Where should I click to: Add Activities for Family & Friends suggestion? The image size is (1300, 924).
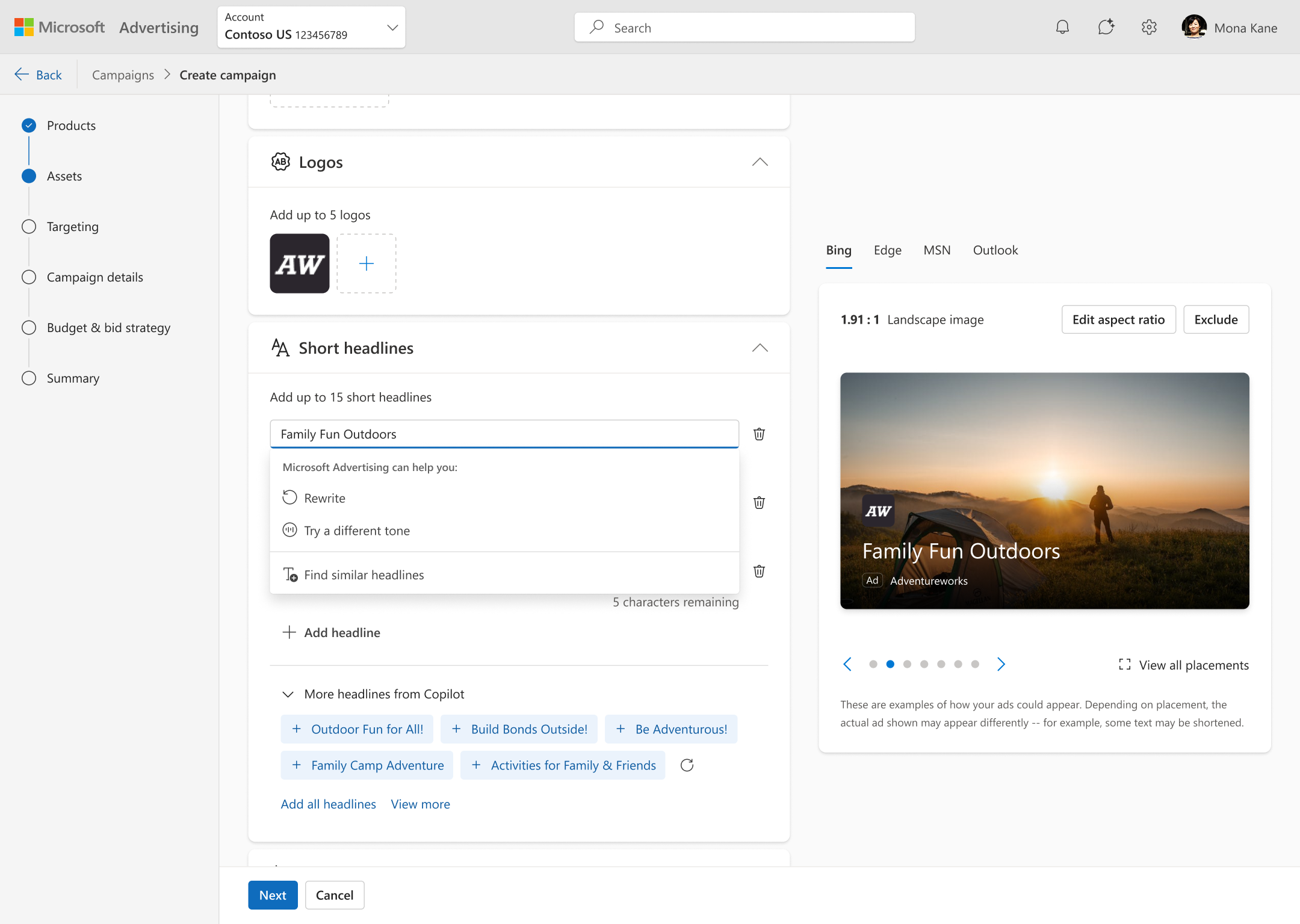pyautogui.click(x=563, y=765)
